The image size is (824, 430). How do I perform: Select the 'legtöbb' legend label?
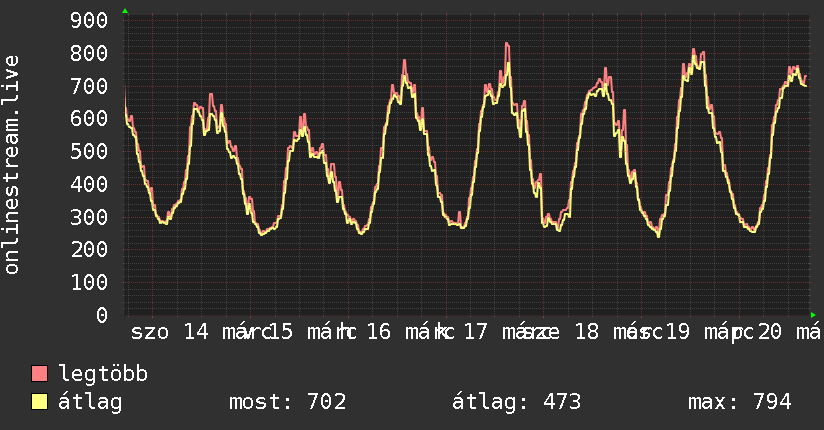(x=103, y=373)
